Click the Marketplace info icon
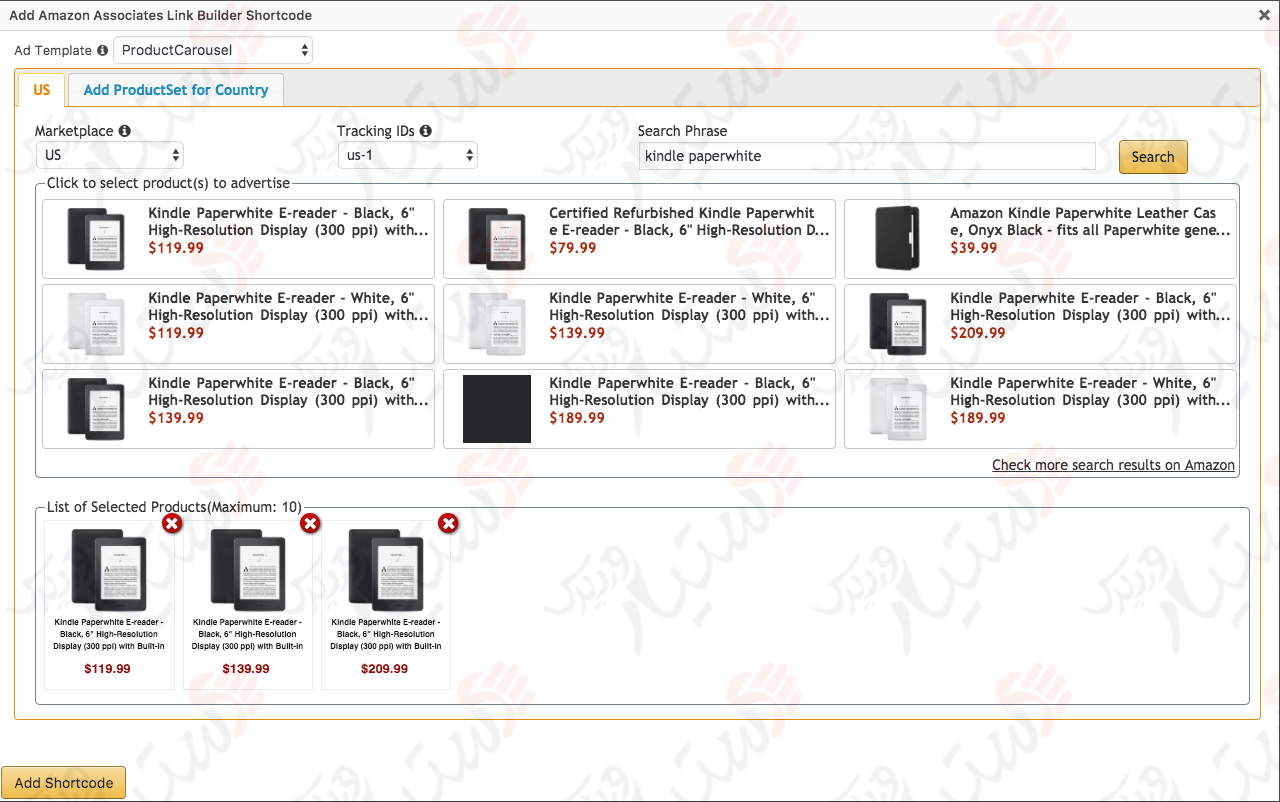 click(x=125, y=131)
